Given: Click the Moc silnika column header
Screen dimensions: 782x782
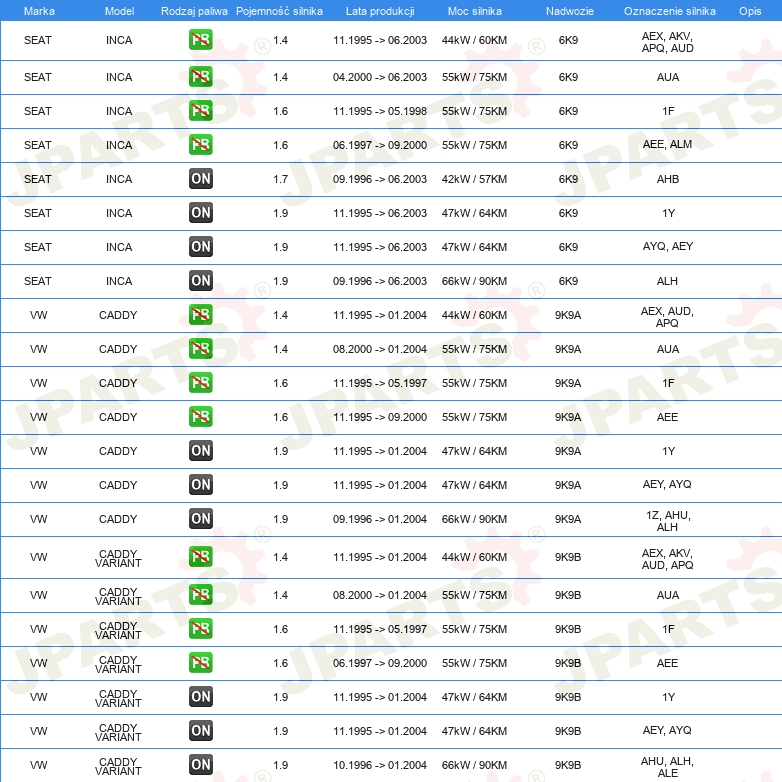Looking at the screenshot, I should [x=474, y=11].
